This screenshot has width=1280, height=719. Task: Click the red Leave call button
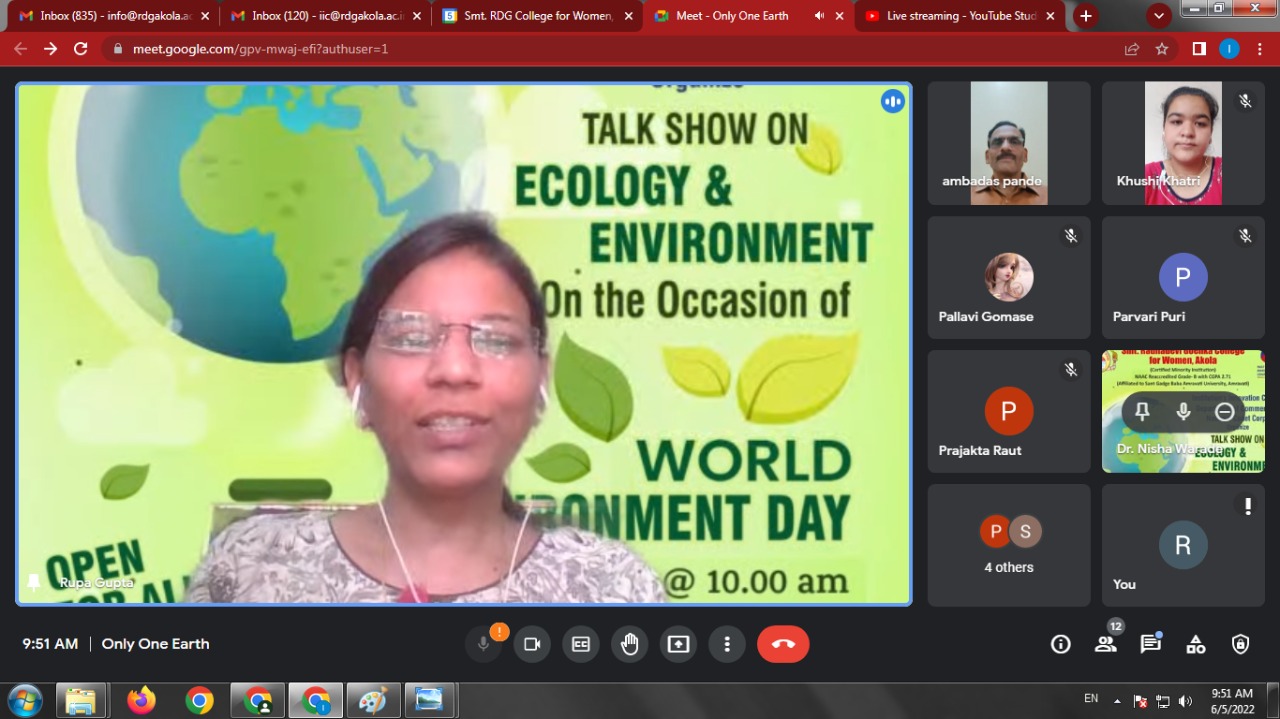pyautogui.click(x=783, y=644)
